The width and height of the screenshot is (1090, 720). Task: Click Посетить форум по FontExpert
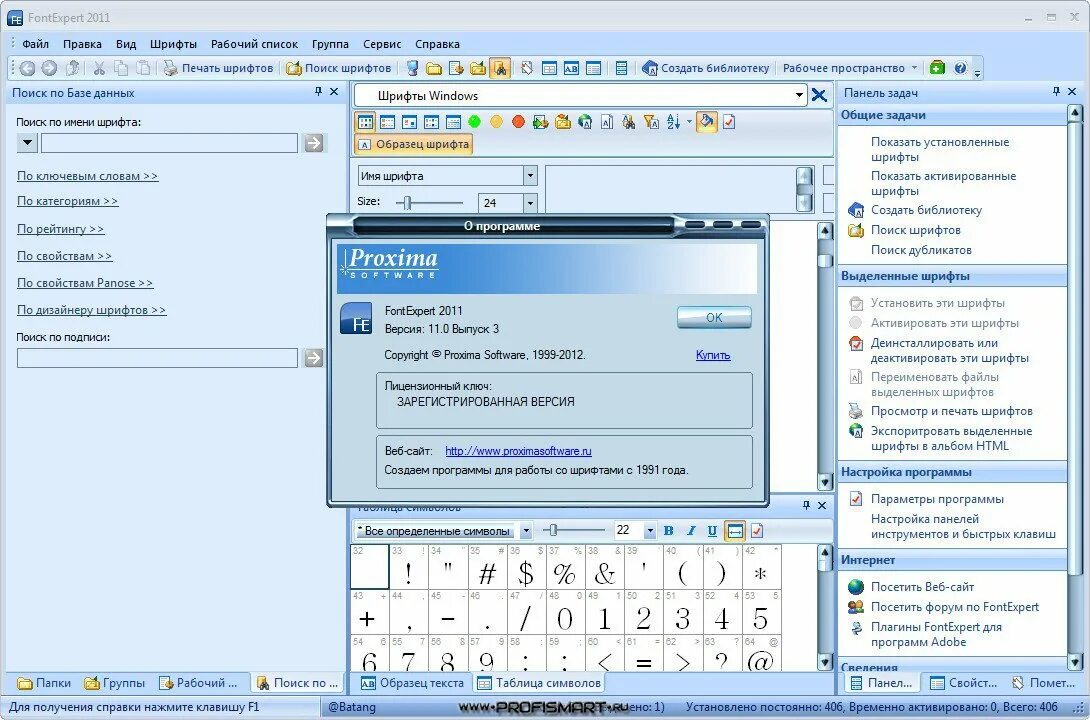[954, 607]
